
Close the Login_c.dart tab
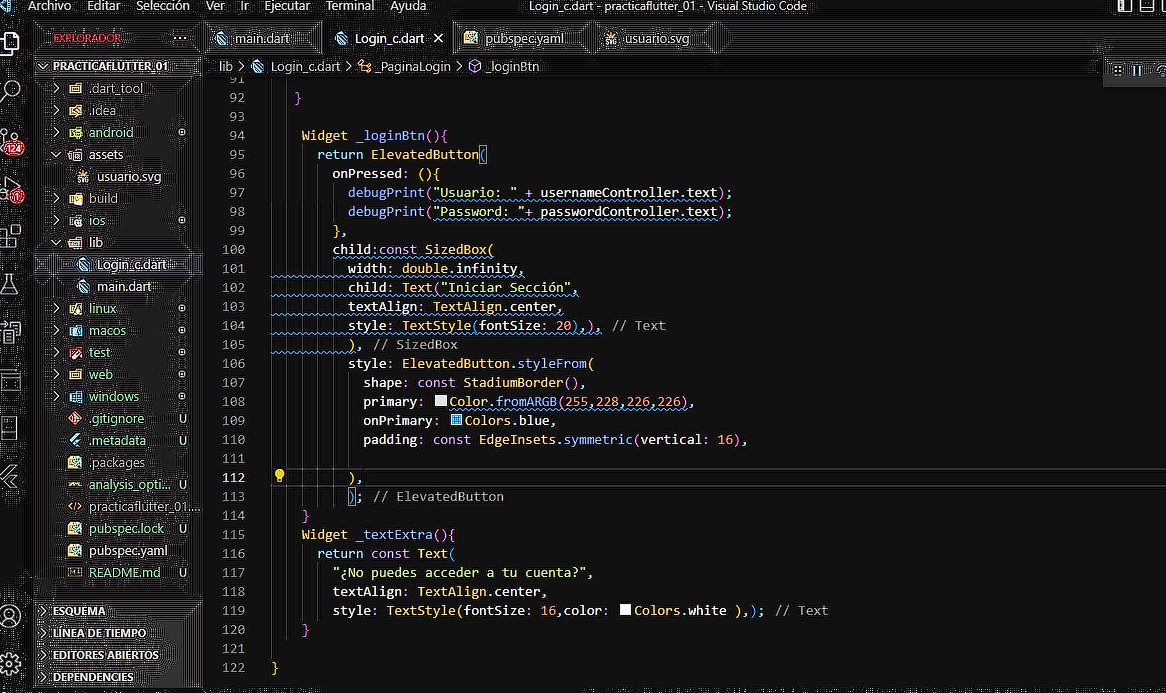(x=439, y=38)
